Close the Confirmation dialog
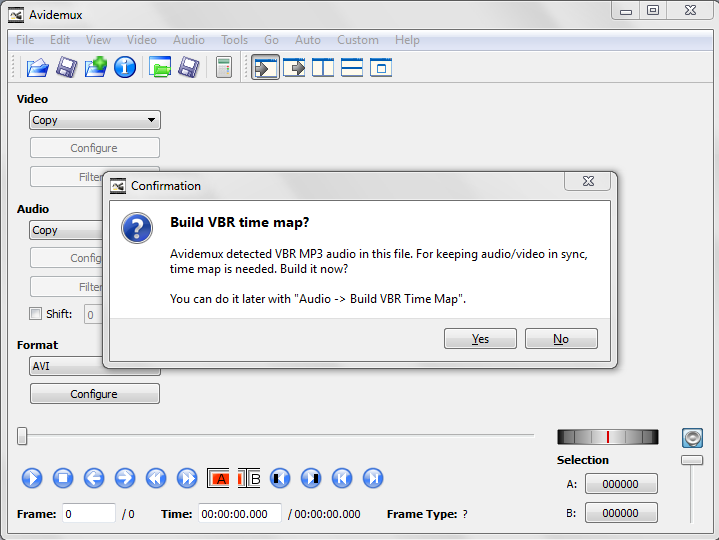The height and width of the screenshot is (540, 719). pyautogui.click(x=588, y=182)
